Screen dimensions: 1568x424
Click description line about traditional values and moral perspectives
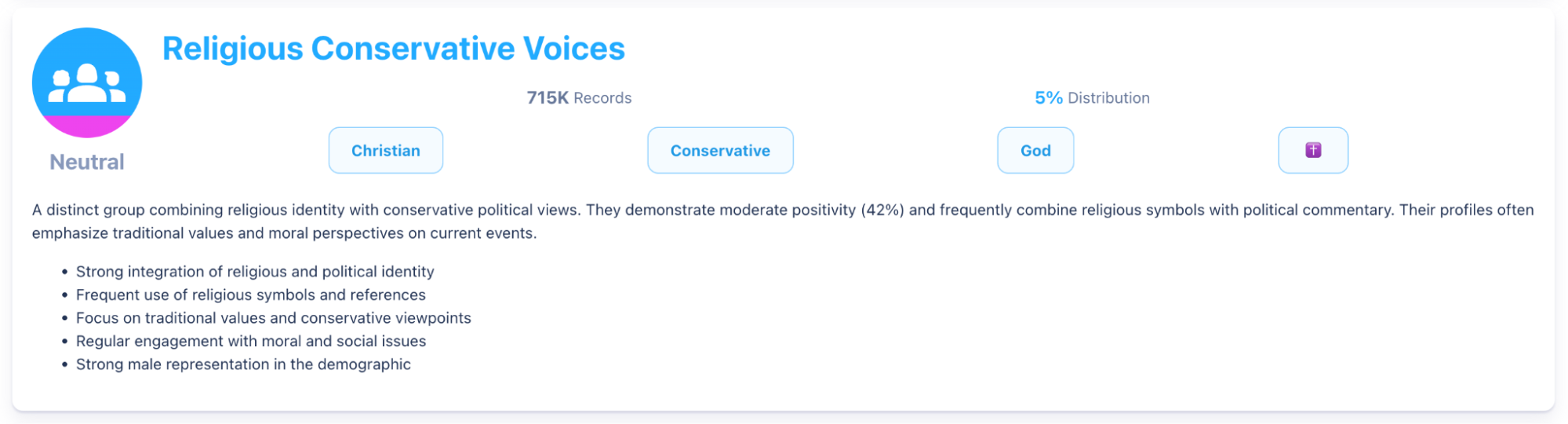[284, 233]
